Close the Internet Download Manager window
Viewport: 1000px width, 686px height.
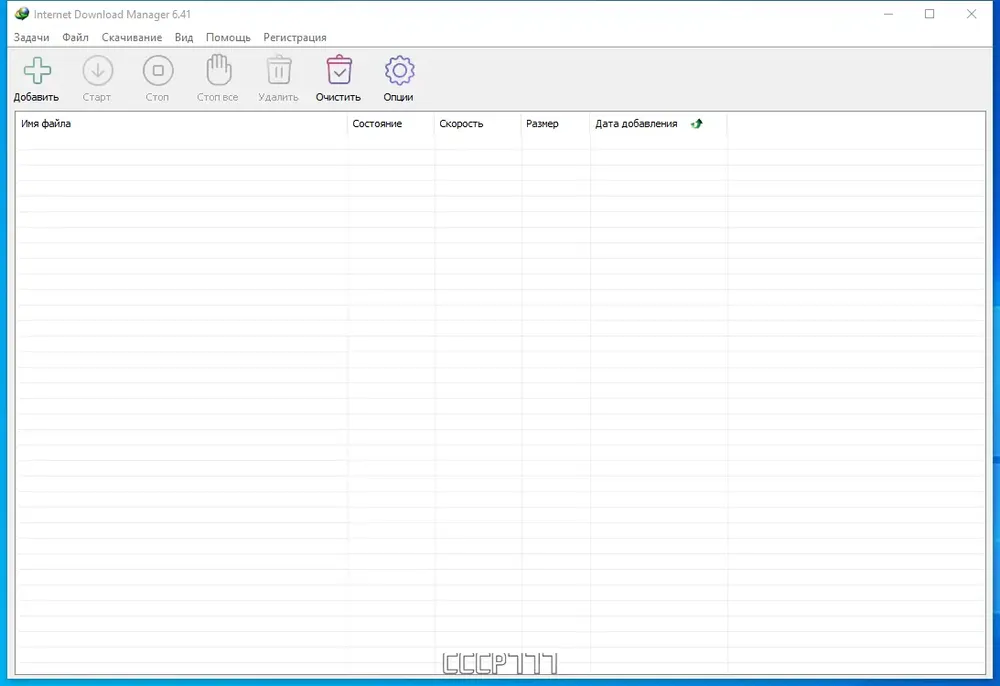click(x=971, y=14)
